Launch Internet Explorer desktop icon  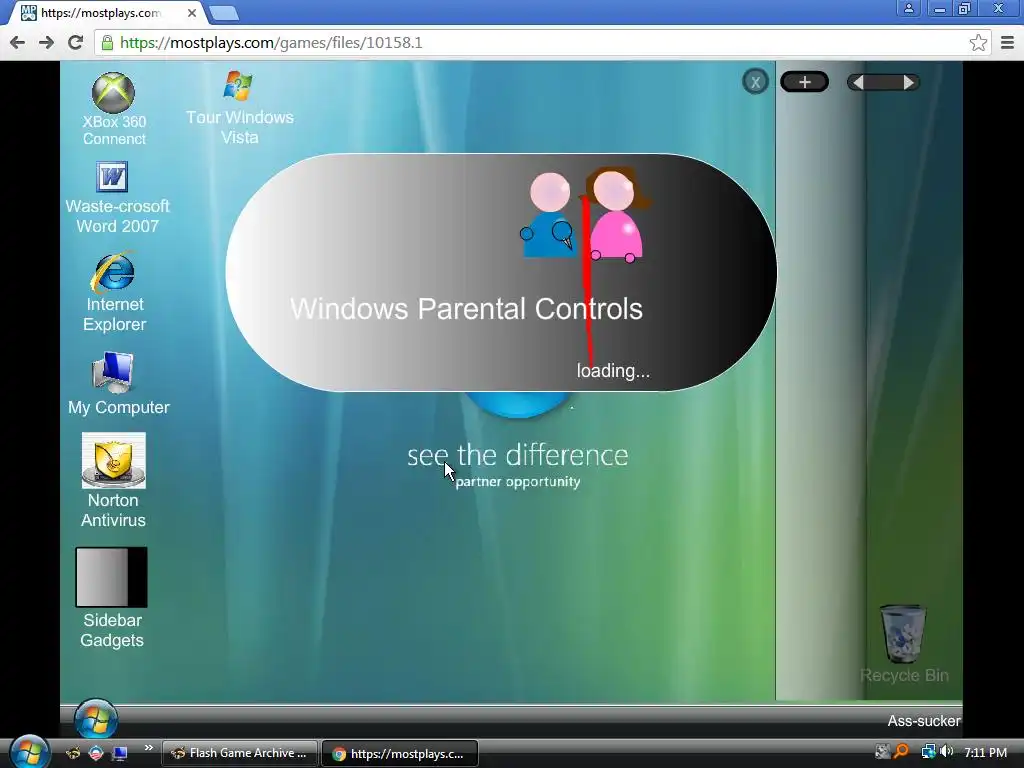tap(114, 292)
